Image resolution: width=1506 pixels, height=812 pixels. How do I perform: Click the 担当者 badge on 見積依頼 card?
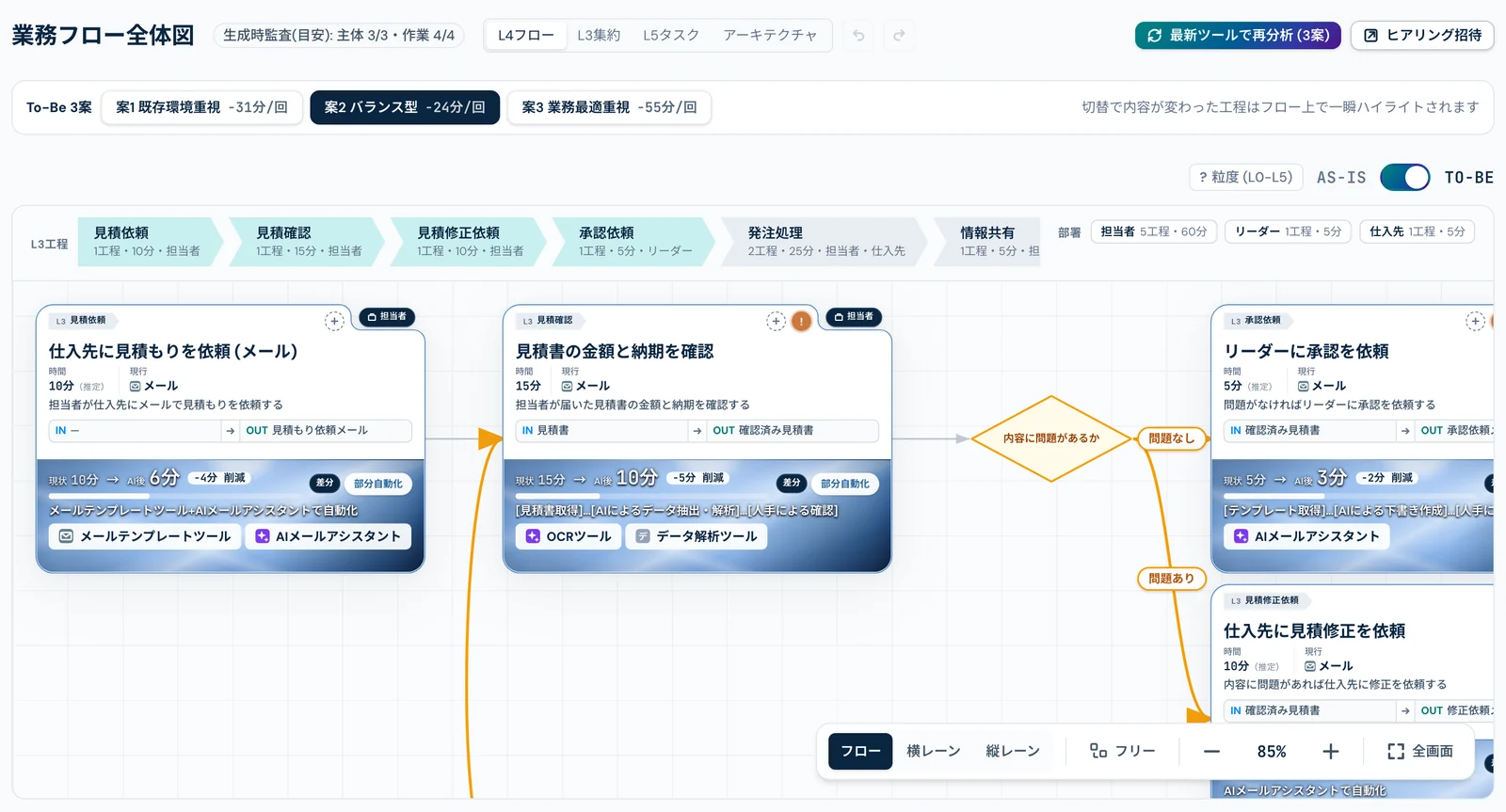click(387, 317)
